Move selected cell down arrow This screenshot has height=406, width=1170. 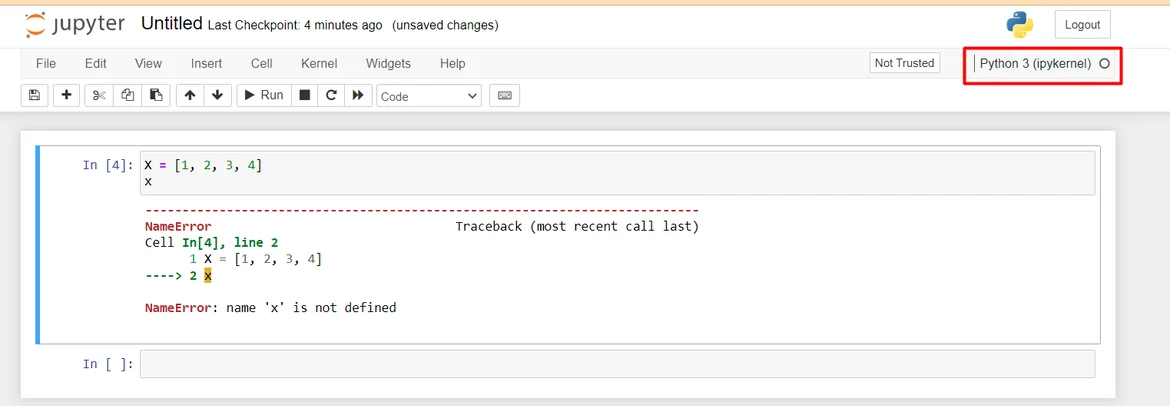tap(217, 95)
